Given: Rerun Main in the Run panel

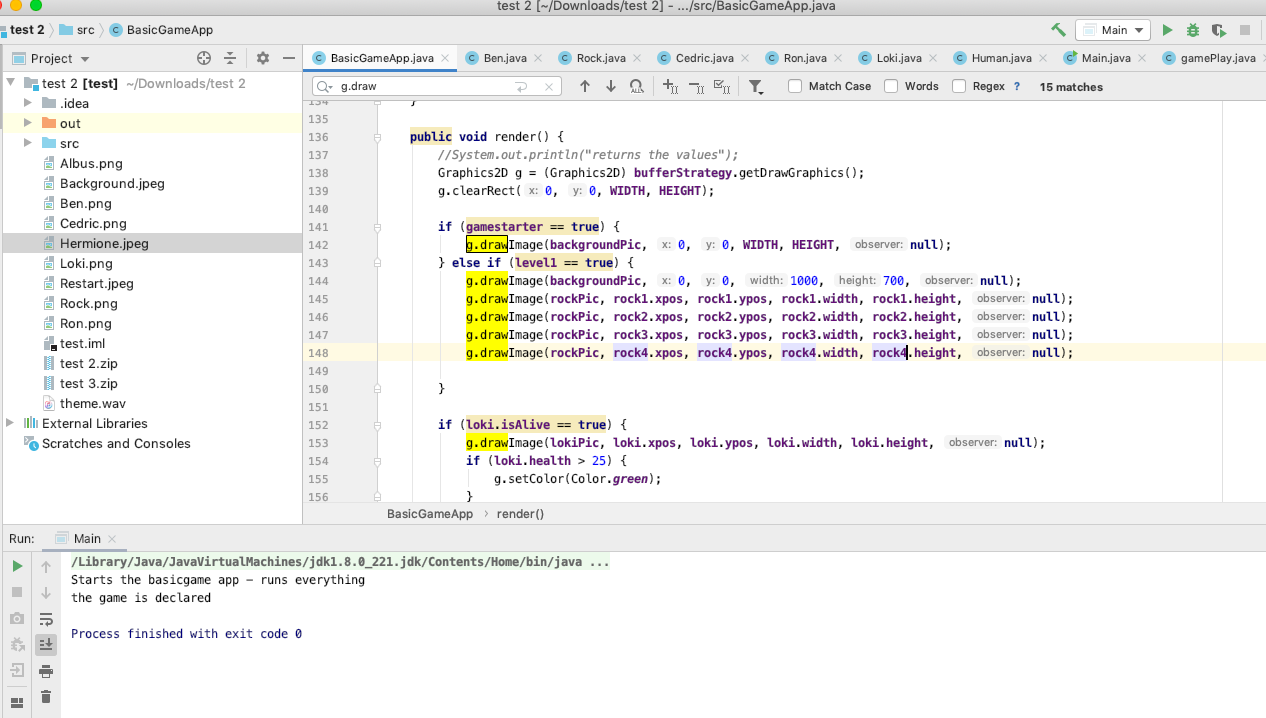Looking at the screenshot, I should [17, 567].
